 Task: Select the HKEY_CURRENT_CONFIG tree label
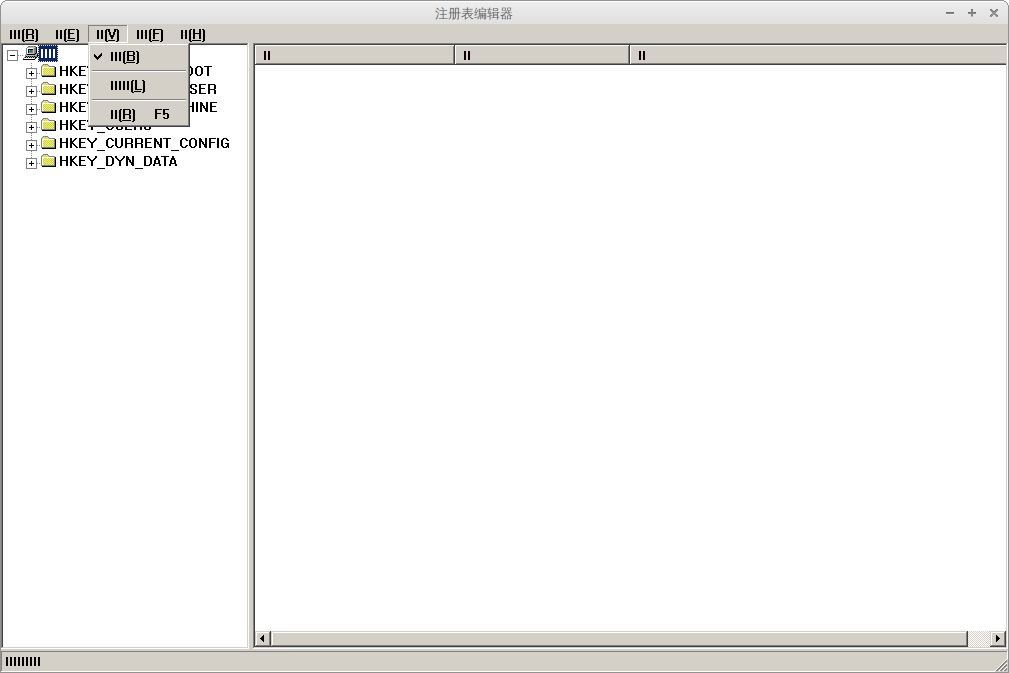[x=144, y=143]
